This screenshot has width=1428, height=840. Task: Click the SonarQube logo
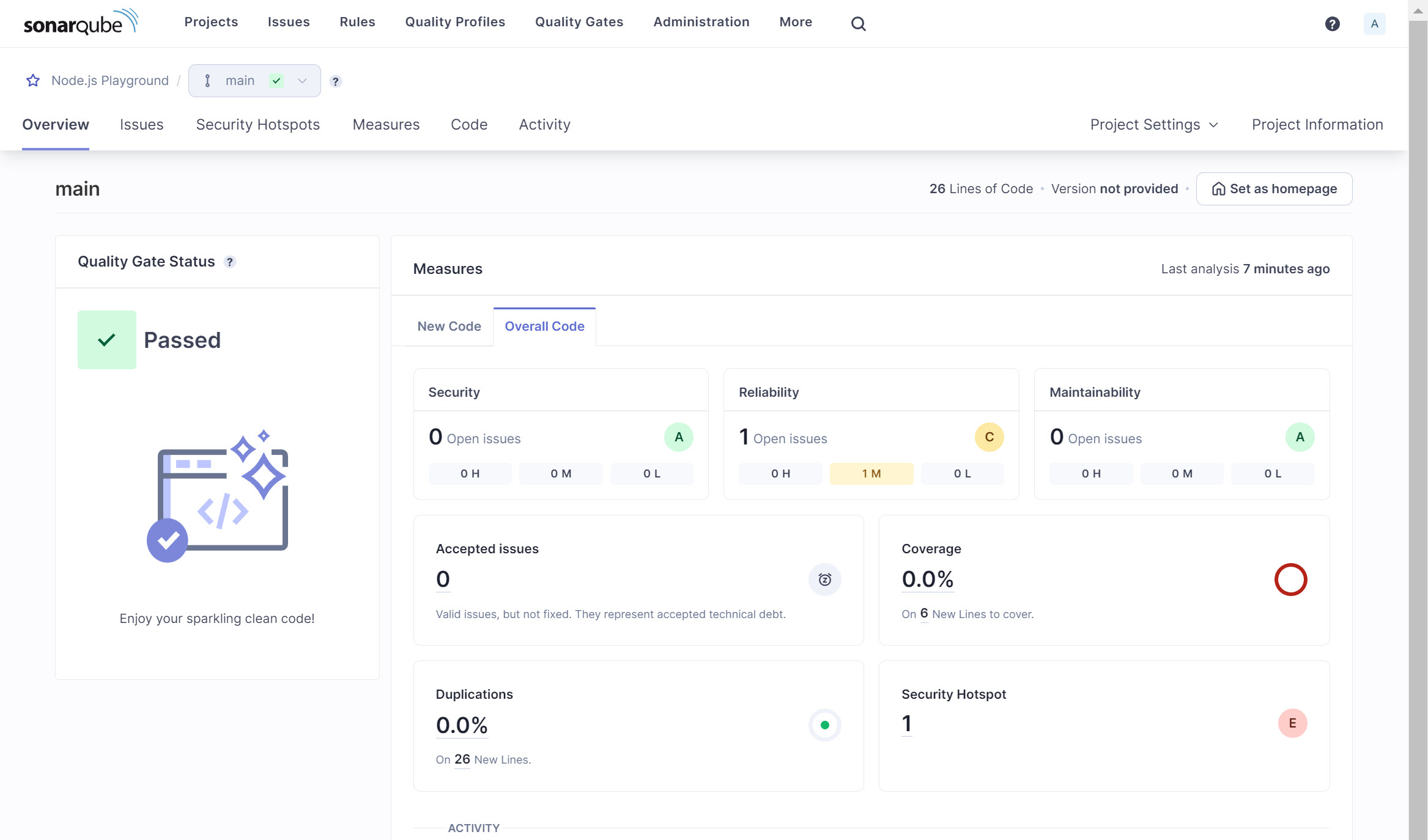pyautogui.click(x=81, y=23)
